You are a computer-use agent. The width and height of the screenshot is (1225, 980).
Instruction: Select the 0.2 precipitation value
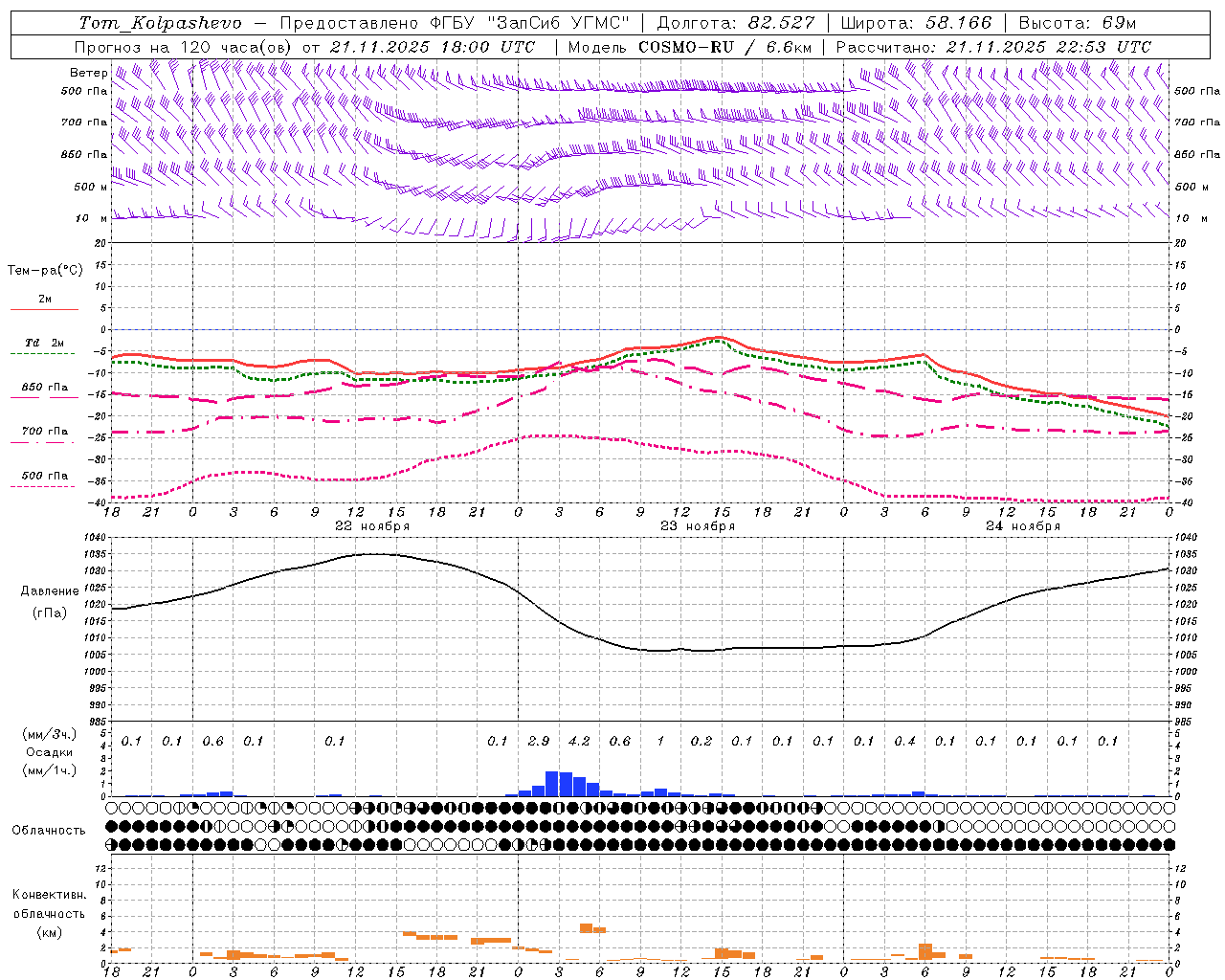point(702,741)
